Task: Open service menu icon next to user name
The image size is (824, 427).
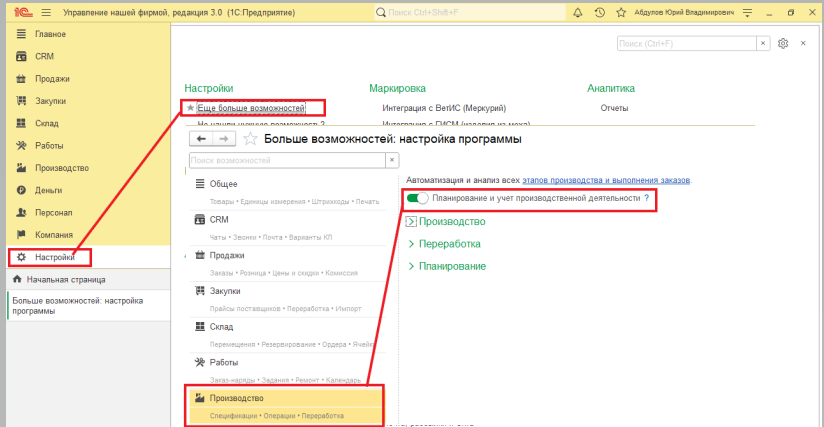Action: click(x=747, y=13)
